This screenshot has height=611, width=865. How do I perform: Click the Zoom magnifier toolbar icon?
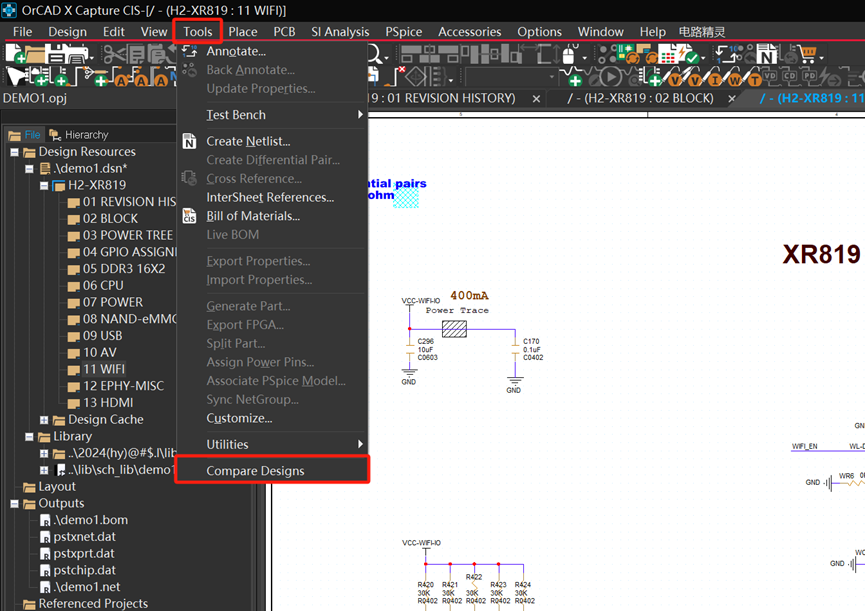coord(375,53)
